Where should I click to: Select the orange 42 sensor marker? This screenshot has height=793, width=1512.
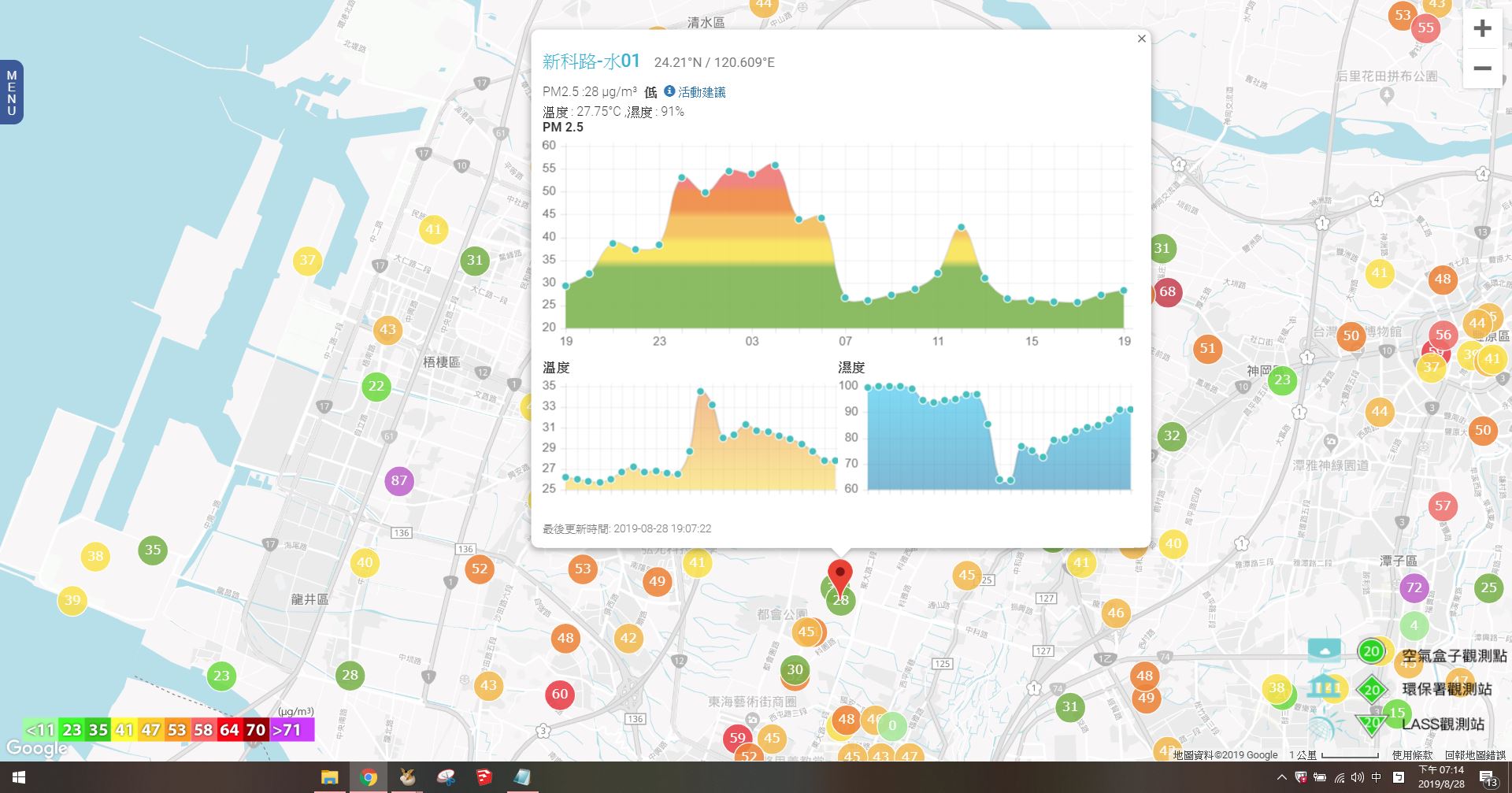pyautogui.click(x=628, y=638)
